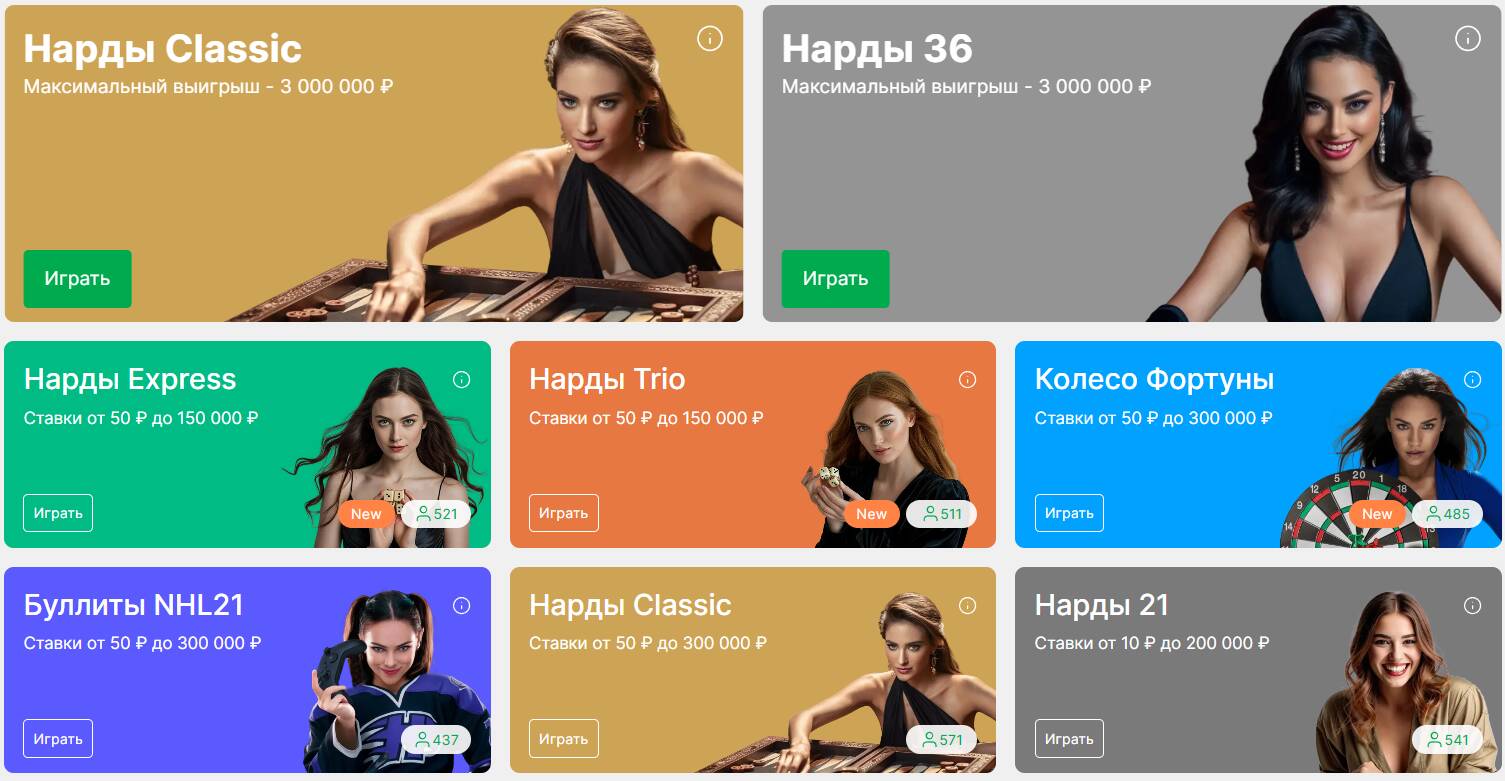Click info icon on Нарды Express card

click(x=461, y=380)
